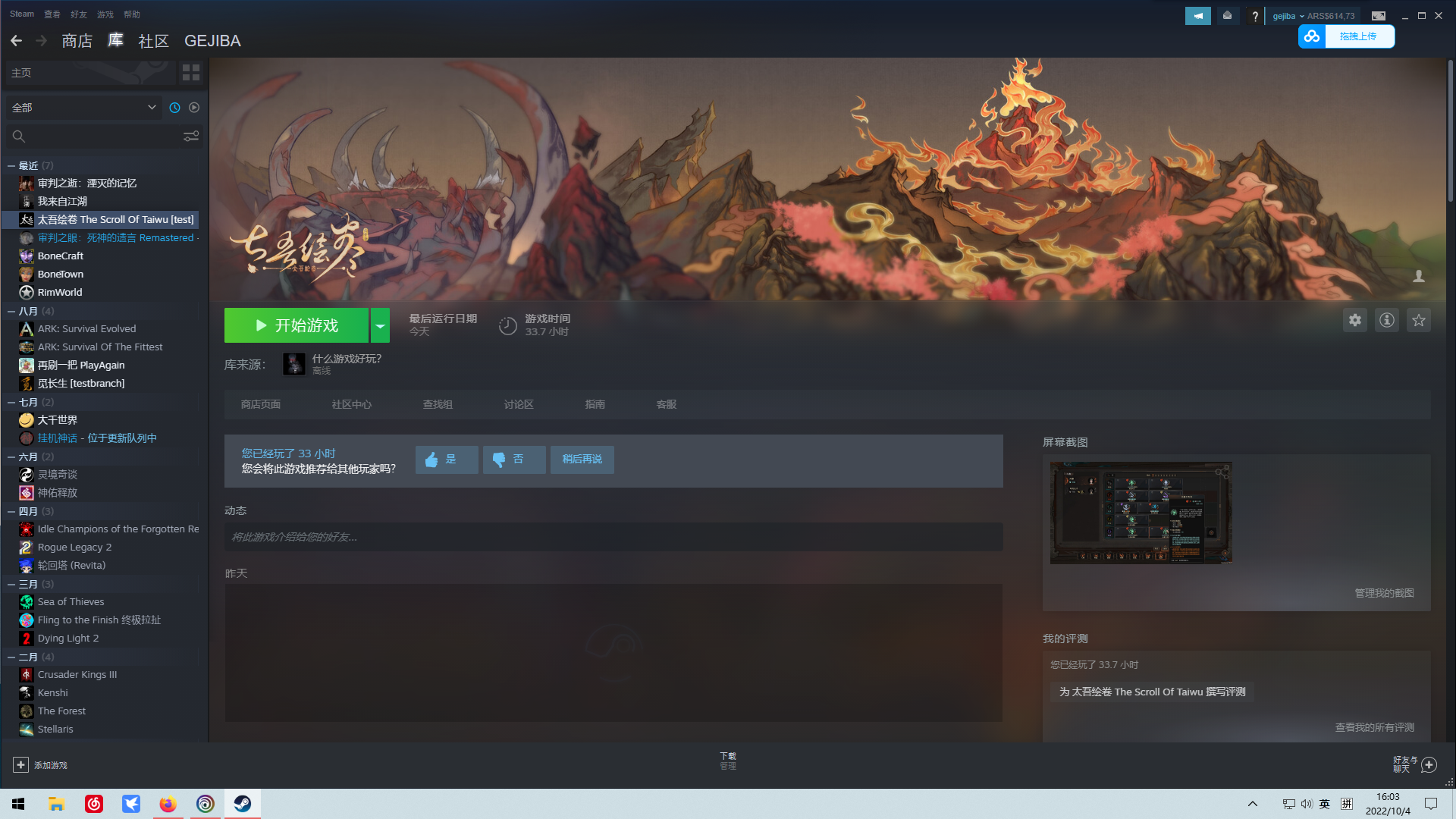Screen dimensions: 1456x819
Task: Open the play button dropdown arrow
Action: click(x=380, y=325)
